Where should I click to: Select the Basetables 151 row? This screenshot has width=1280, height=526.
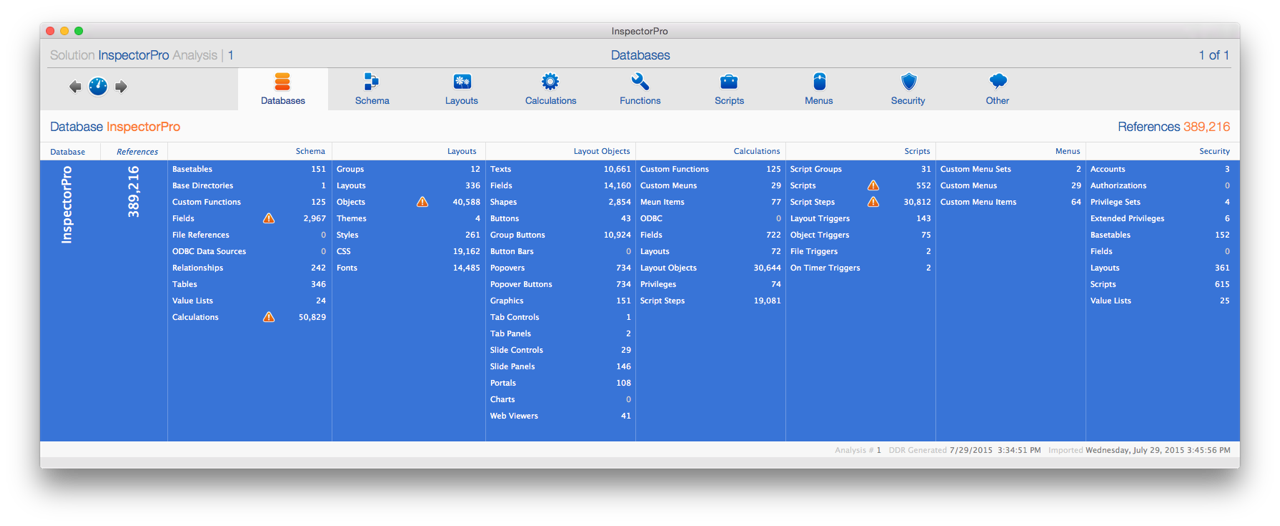tap(249, 169)
